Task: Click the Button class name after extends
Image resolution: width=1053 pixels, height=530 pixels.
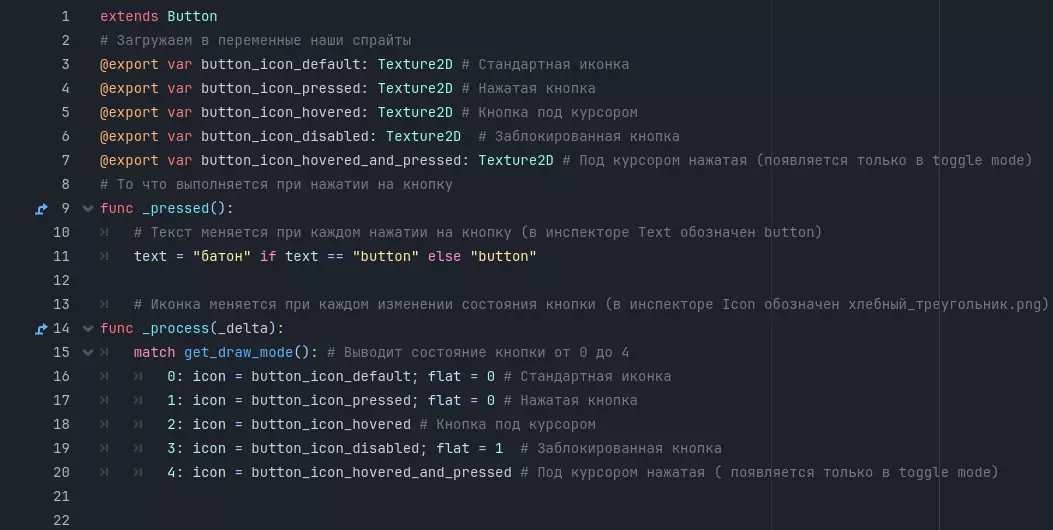Action: click(x=192, y=17)
